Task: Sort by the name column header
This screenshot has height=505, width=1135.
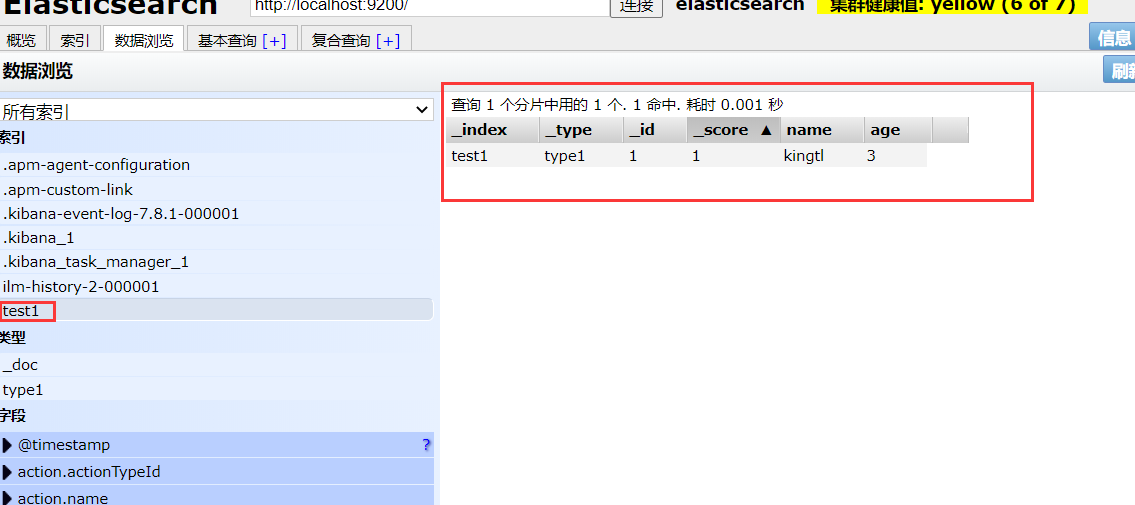Action: click(822, 130)
